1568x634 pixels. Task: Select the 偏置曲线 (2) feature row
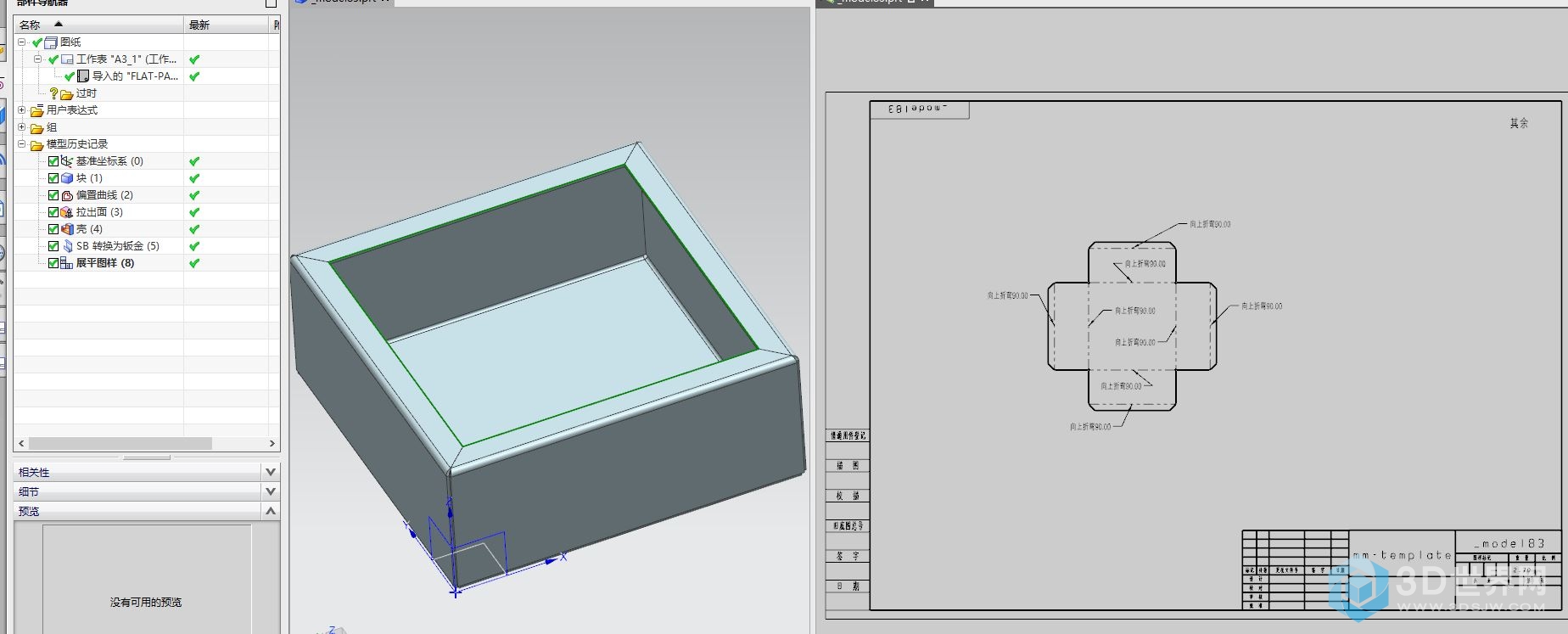point(104,195)
